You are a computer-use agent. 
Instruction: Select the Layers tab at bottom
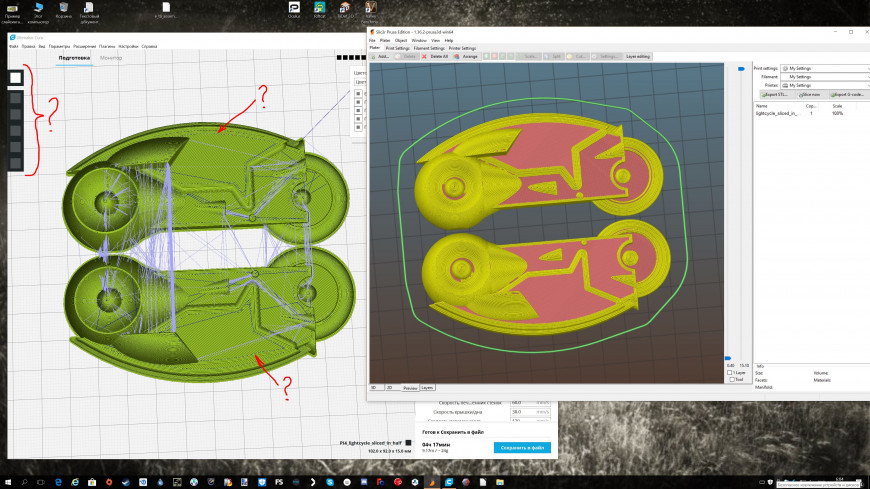(x=427, y=387)
